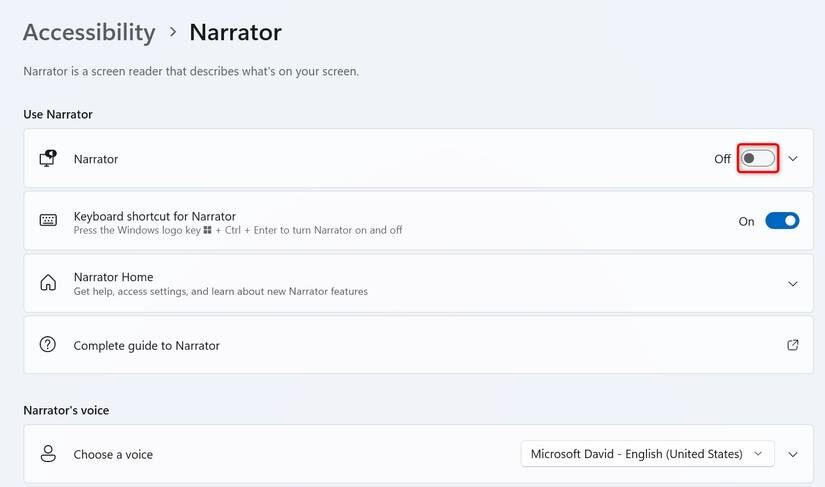Click the Off status label
The height and width of the screenshot is (487, 825).
(722, 159)
